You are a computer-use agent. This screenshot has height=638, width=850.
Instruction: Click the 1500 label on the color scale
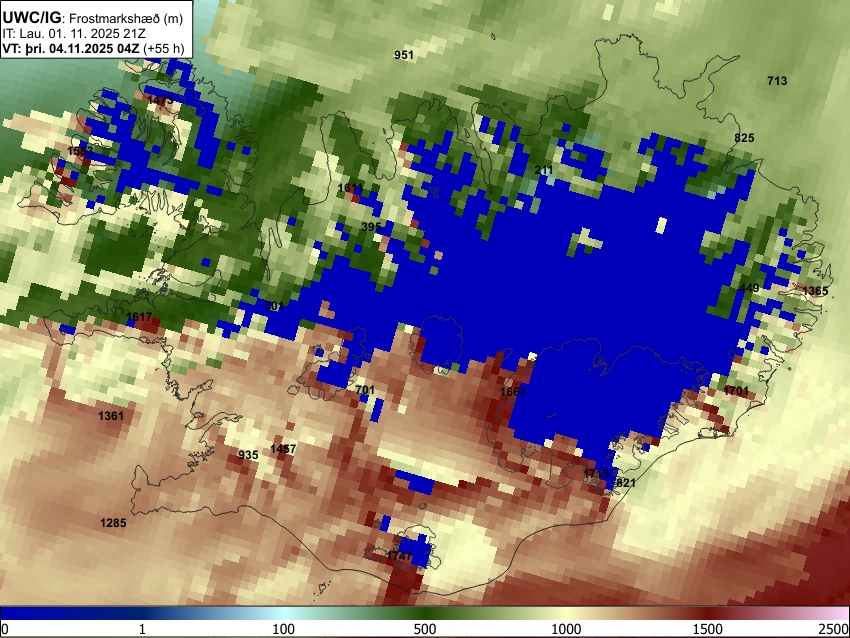(x=708, y=629)
